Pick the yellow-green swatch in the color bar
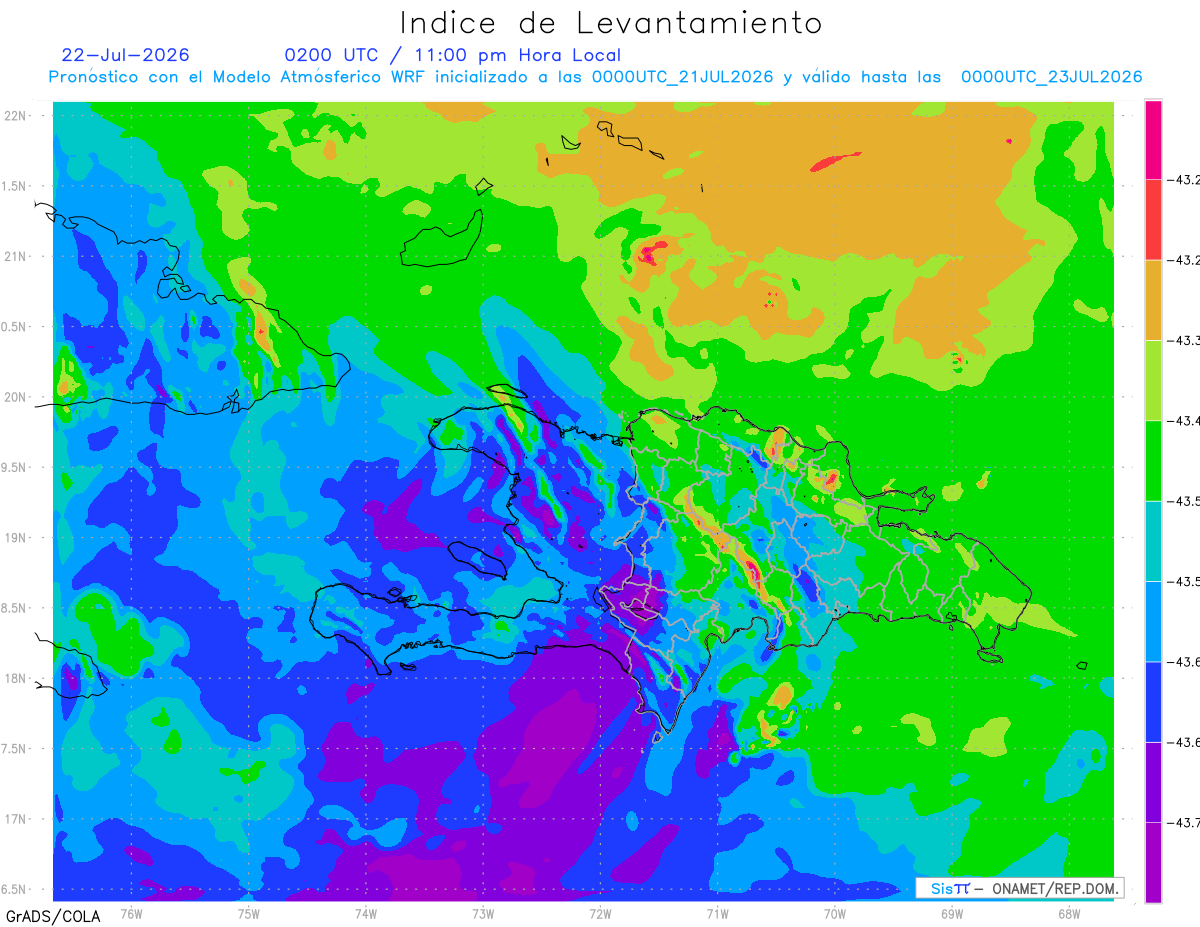Screen dimensions: 1200x927 pos(1153,380)
